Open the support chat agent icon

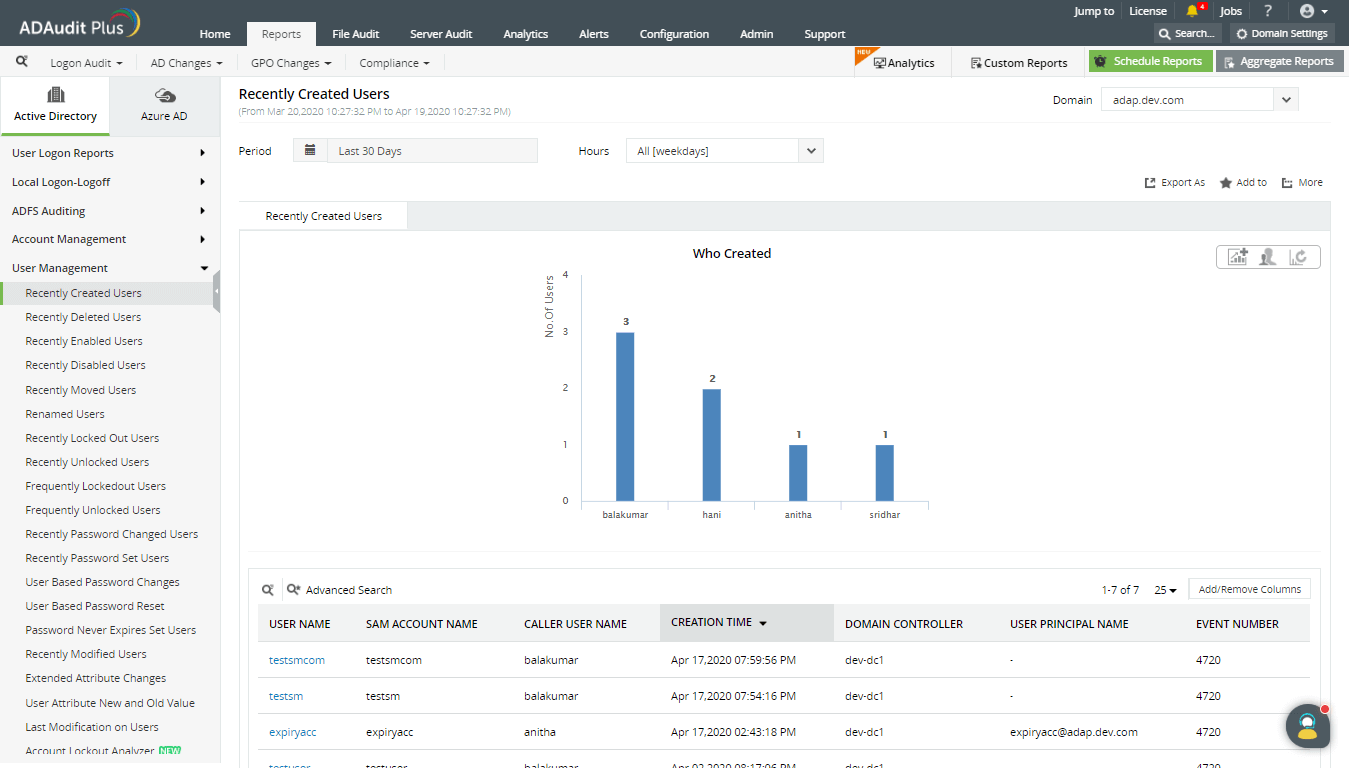[x=1307, y=726]
